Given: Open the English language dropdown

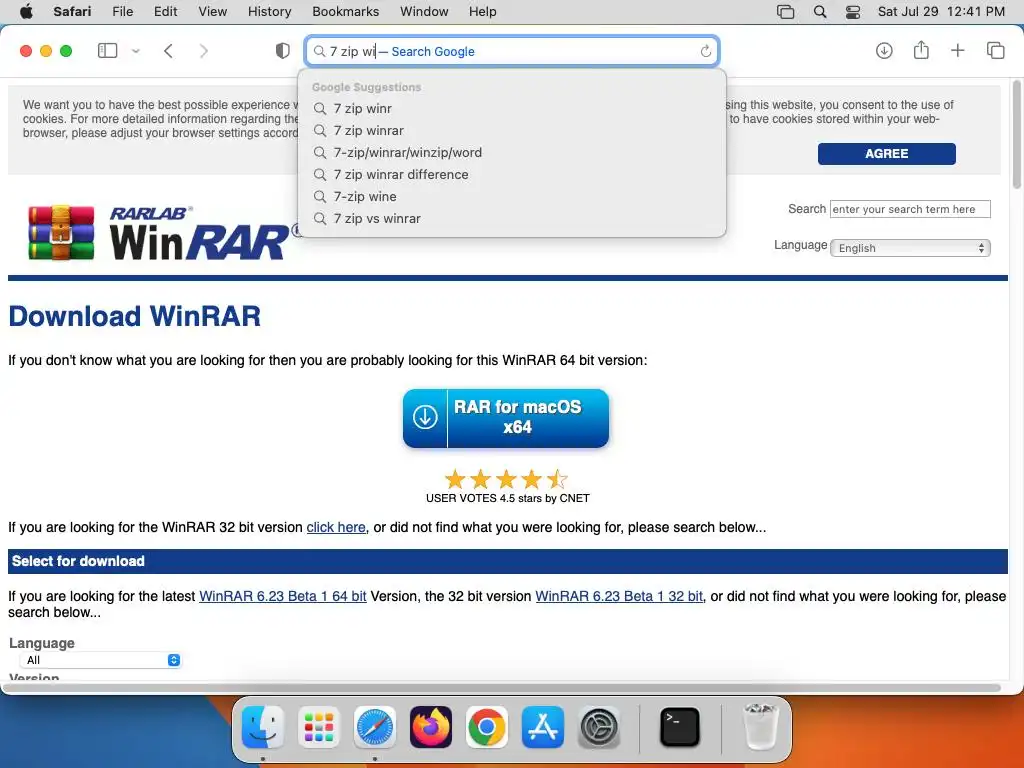Looking at the screenshot, I should click(910, 248).
